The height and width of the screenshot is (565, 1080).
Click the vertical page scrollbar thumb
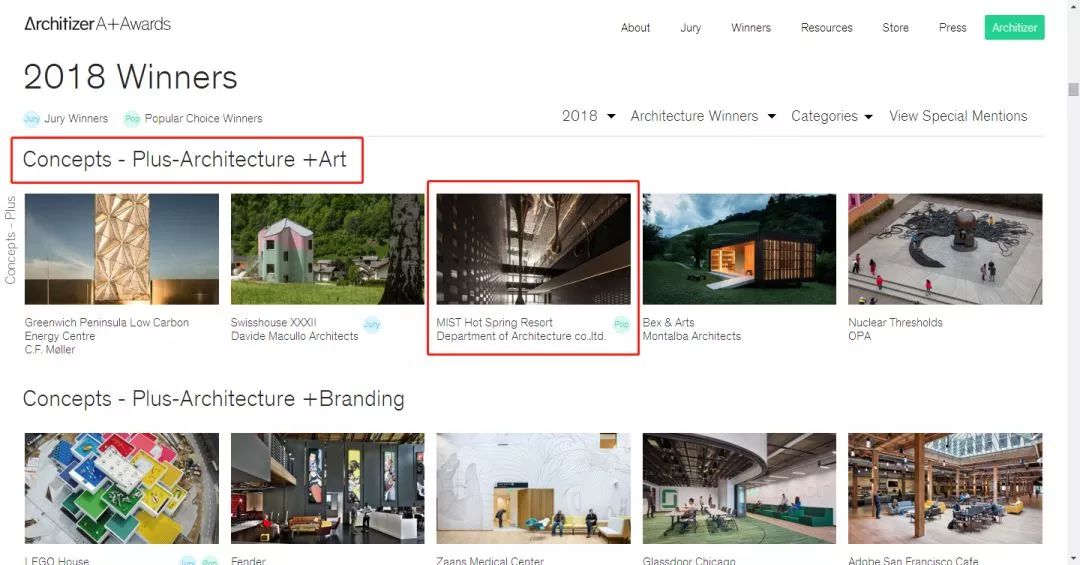[x=1073, y=90]
